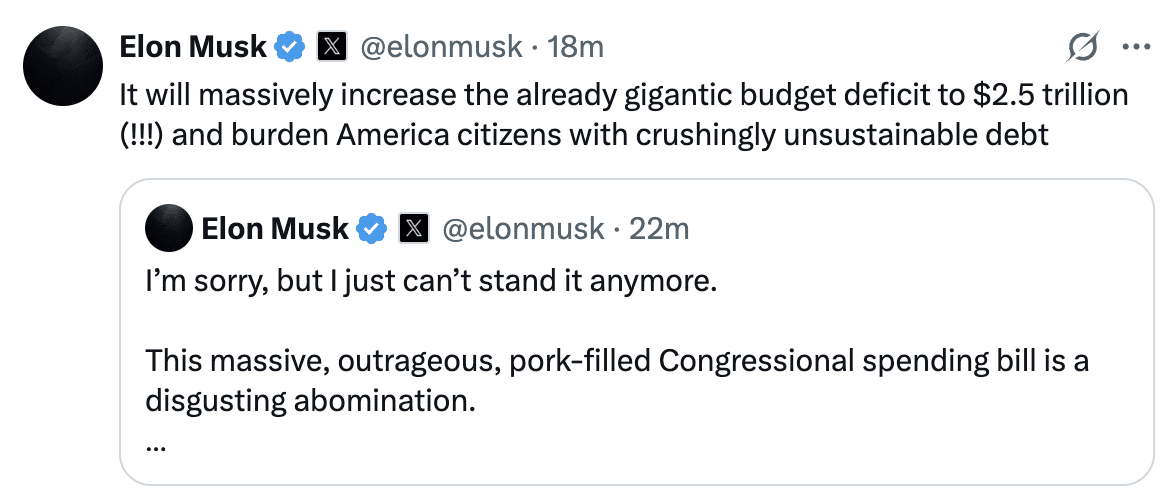Open the quoted post via the 22m timestamp
This screenshot has height=500, width=1176.
point(660,229)
